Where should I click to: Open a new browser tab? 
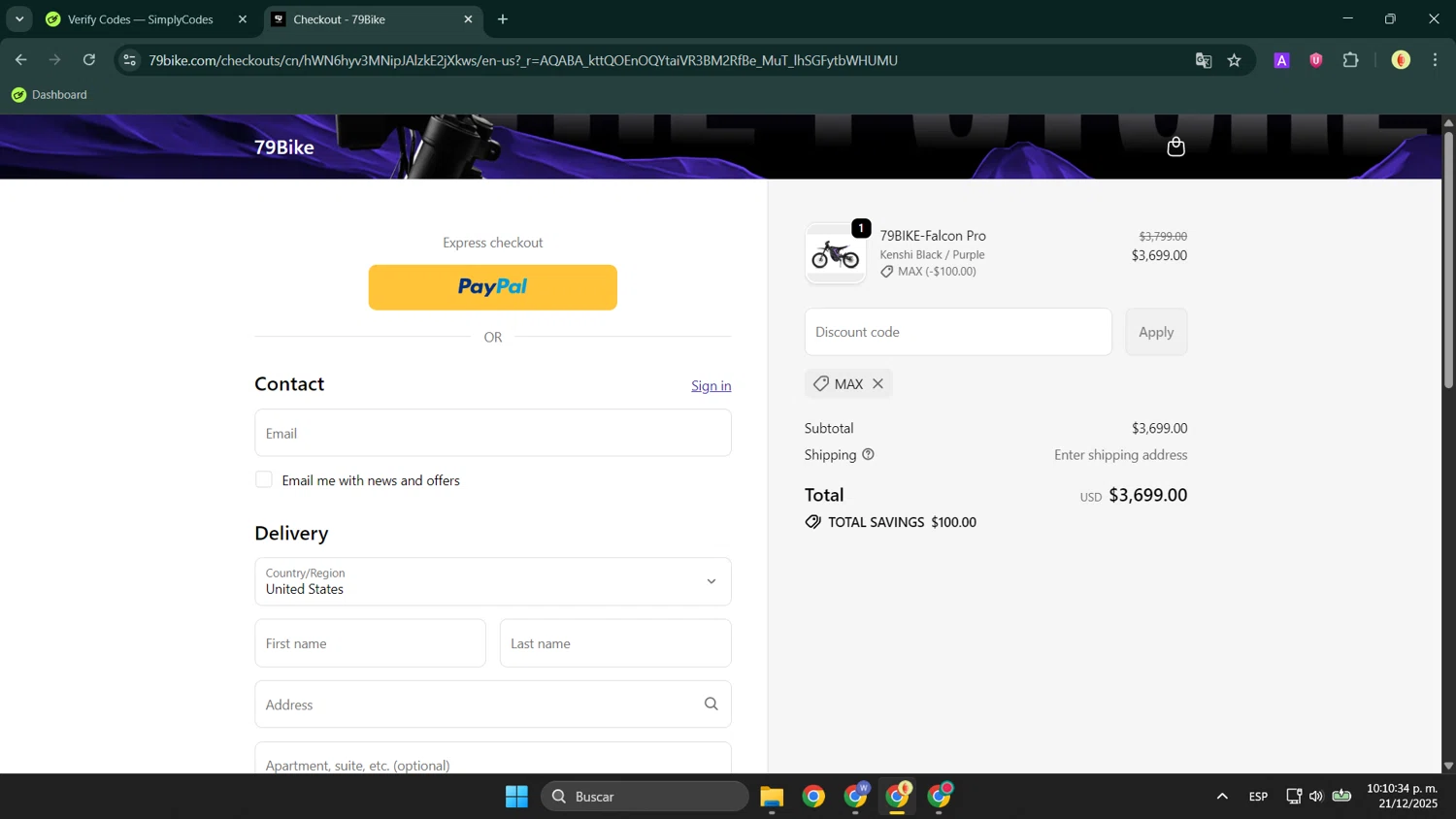point(502,19)
